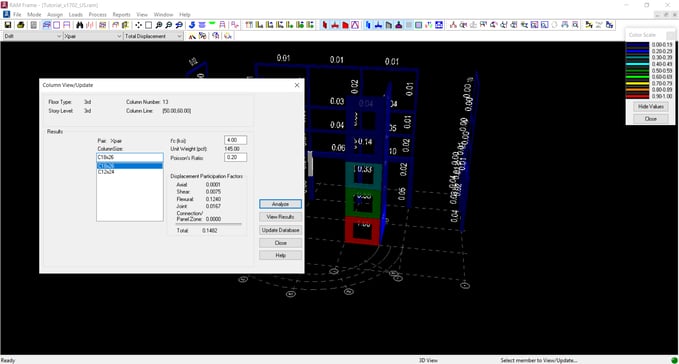Click the zoom window rectangle icon
679x364 pixels.
coord(149,25)
